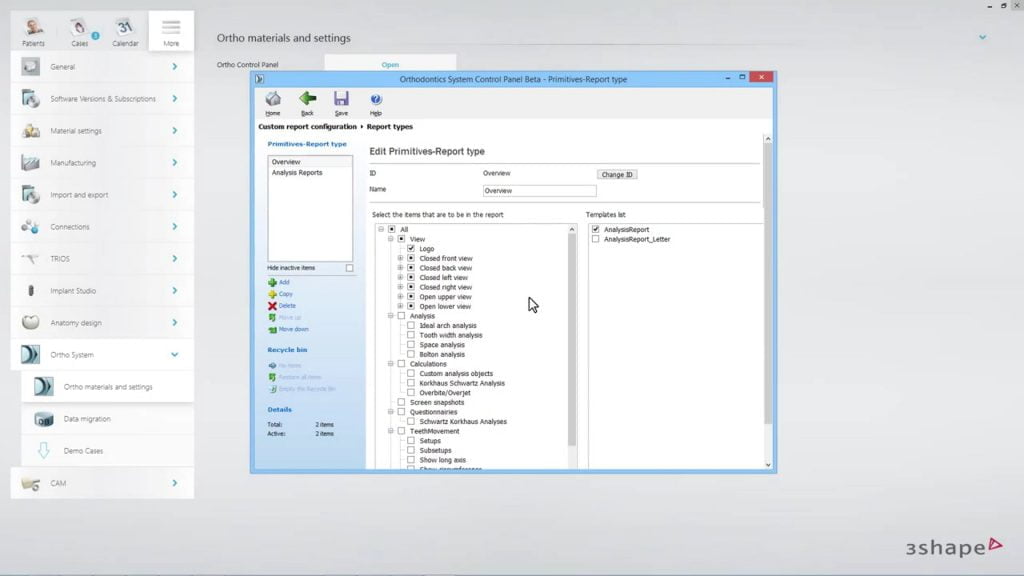Viewport: 1024px width, 576px height.
Task: Expand the Closed front view tree node
Action: click(x=401, y=259)
